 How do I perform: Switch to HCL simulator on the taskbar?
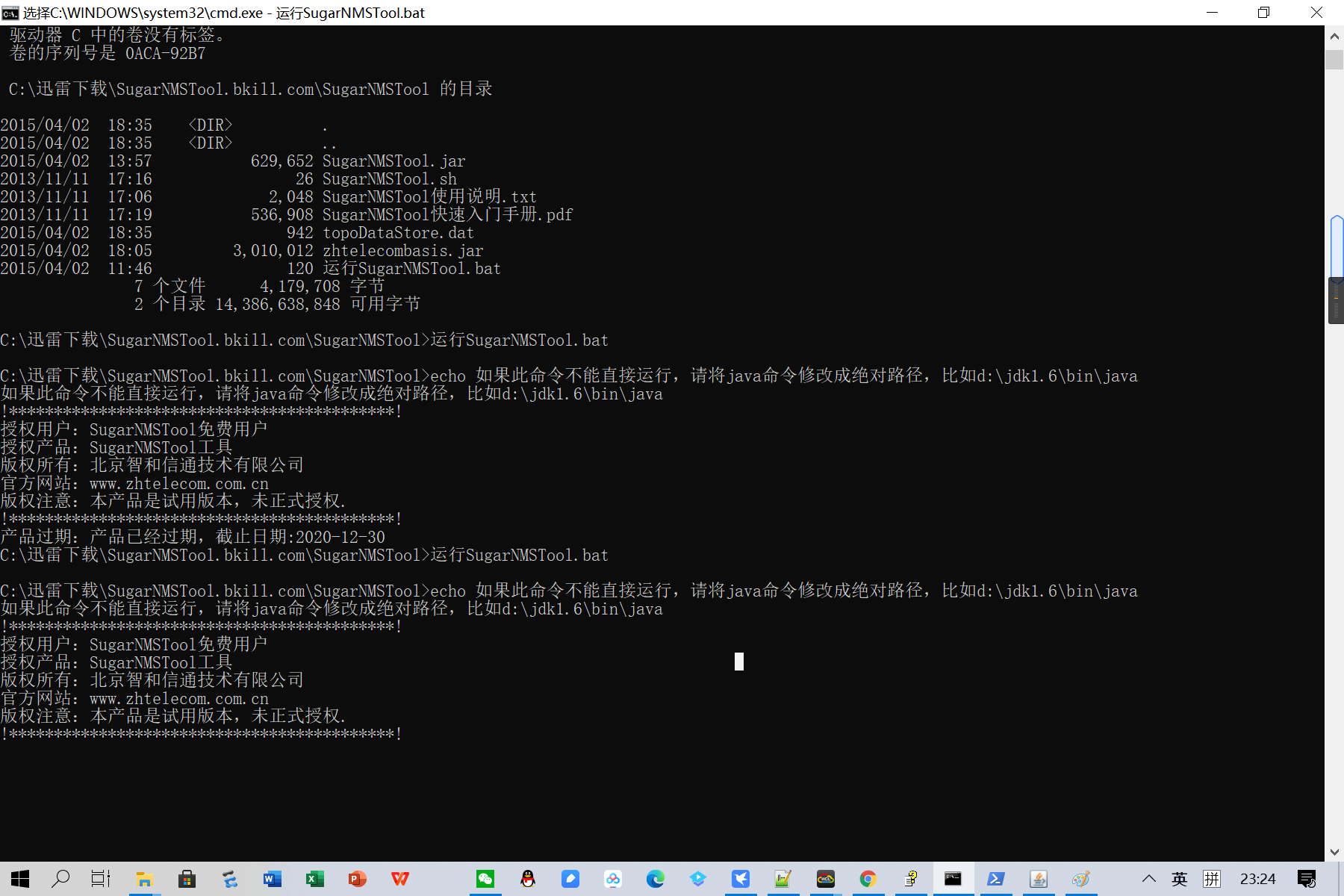(x=825, y=879)
